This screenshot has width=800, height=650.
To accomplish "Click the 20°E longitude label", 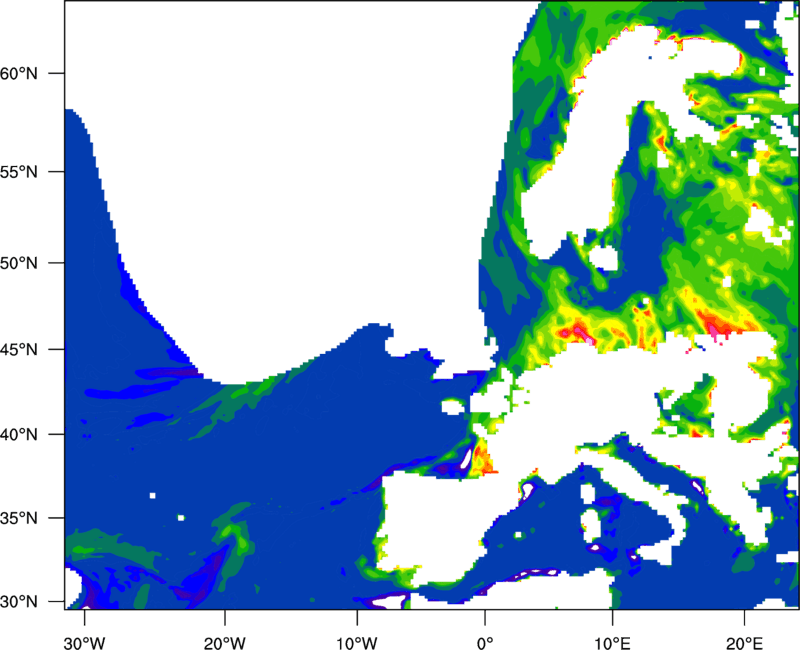I will click(744, 643).
